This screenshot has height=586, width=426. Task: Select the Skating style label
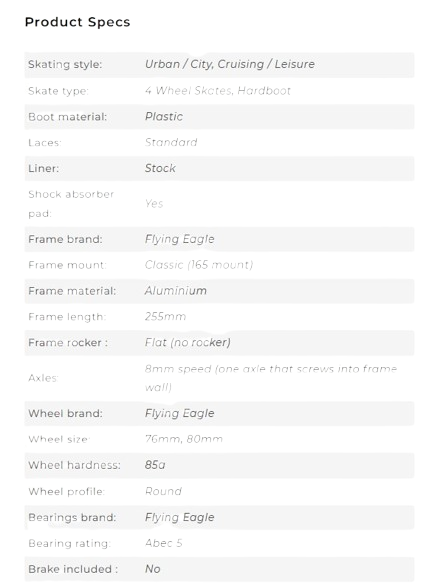point(65,64)
